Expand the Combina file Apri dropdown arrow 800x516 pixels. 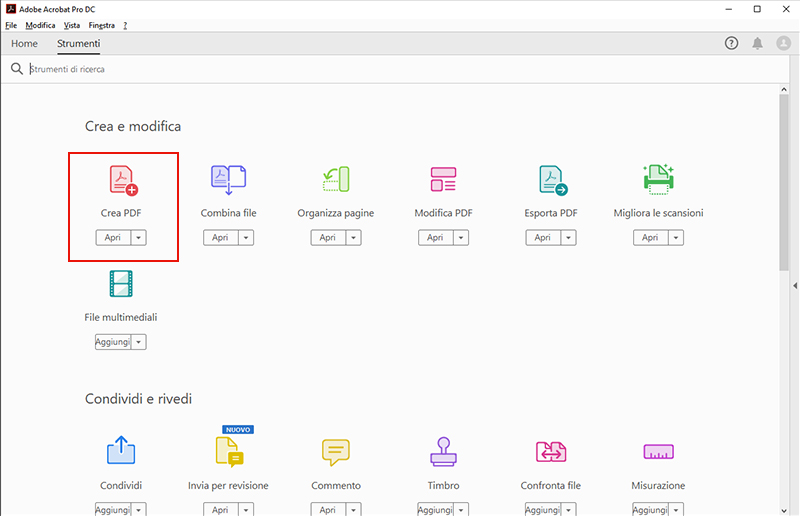tap(246, 237)
